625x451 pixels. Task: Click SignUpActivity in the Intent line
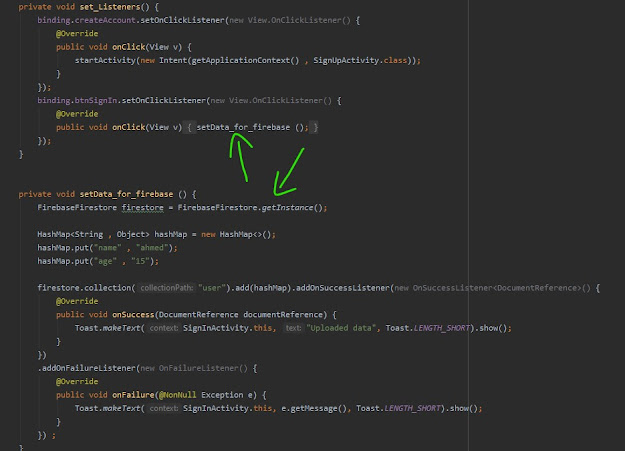(346, 60)
